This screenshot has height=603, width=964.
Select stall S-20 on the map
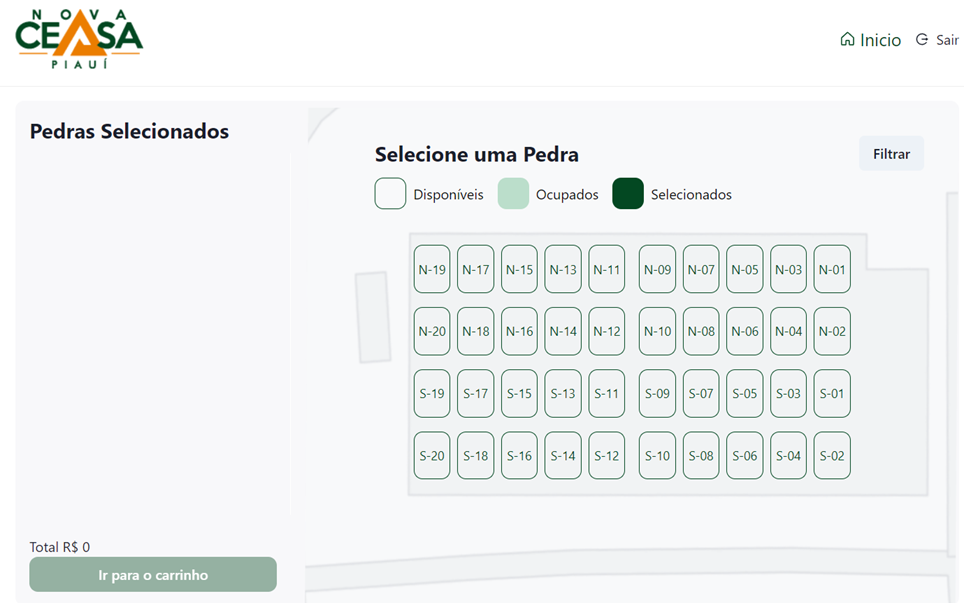point(432,456)
